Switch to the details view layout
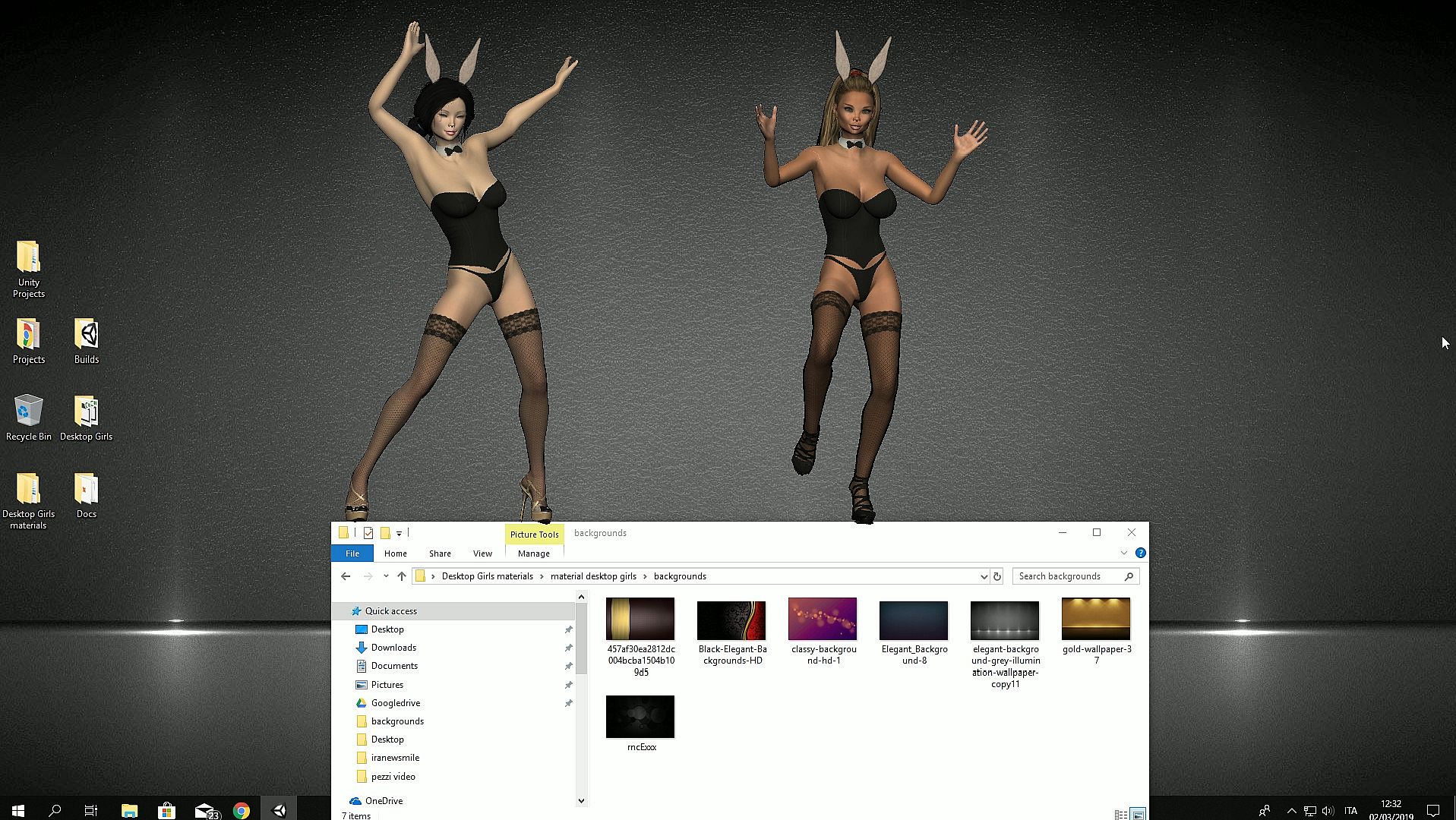The height and width of the screenshot is (820, 1456). click(1120, 815)
